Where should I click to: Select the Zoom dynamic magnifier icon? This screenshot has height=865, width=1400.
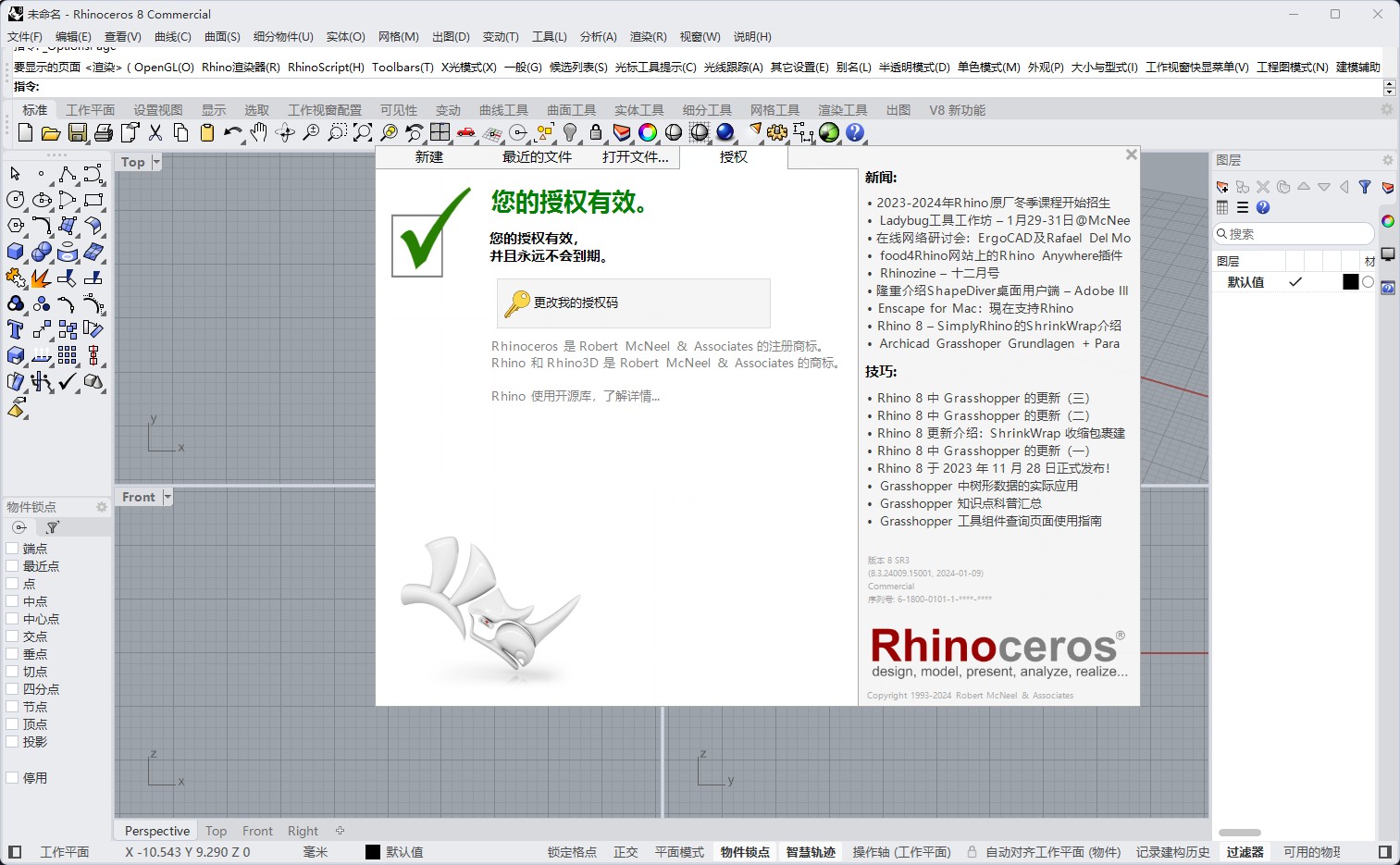point(311,133)
